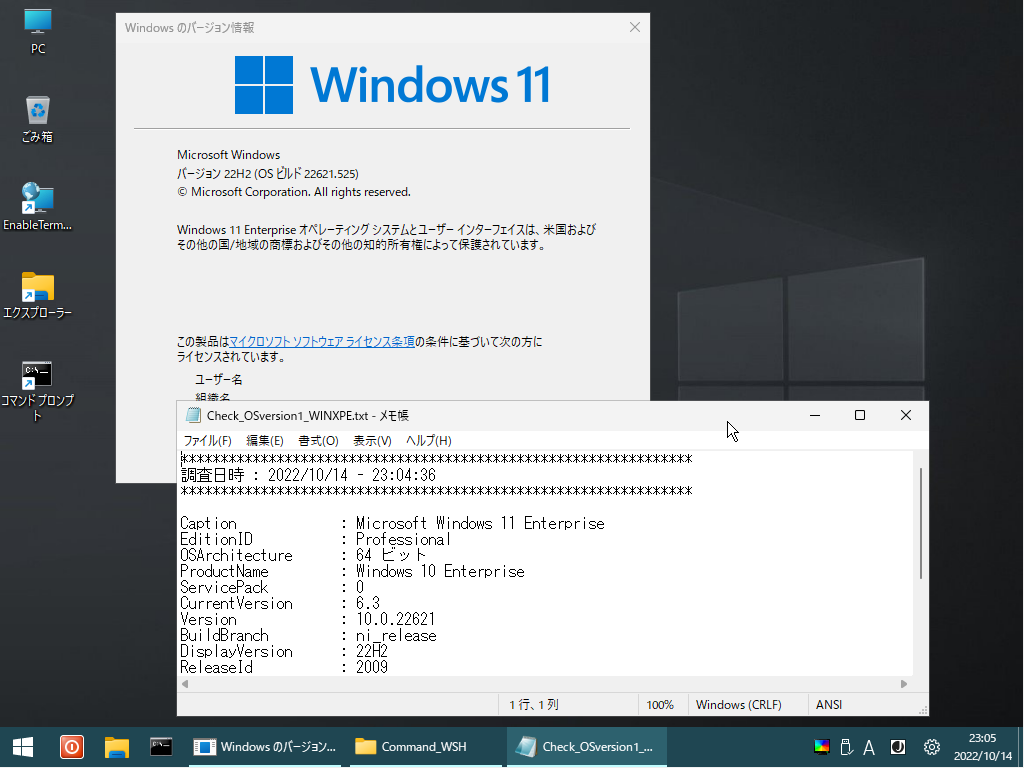The image size is (1024, 768).
Task: Click Notepad horizontal scroll right arrow
Action: pyautogui.click(x=904, y=684)
